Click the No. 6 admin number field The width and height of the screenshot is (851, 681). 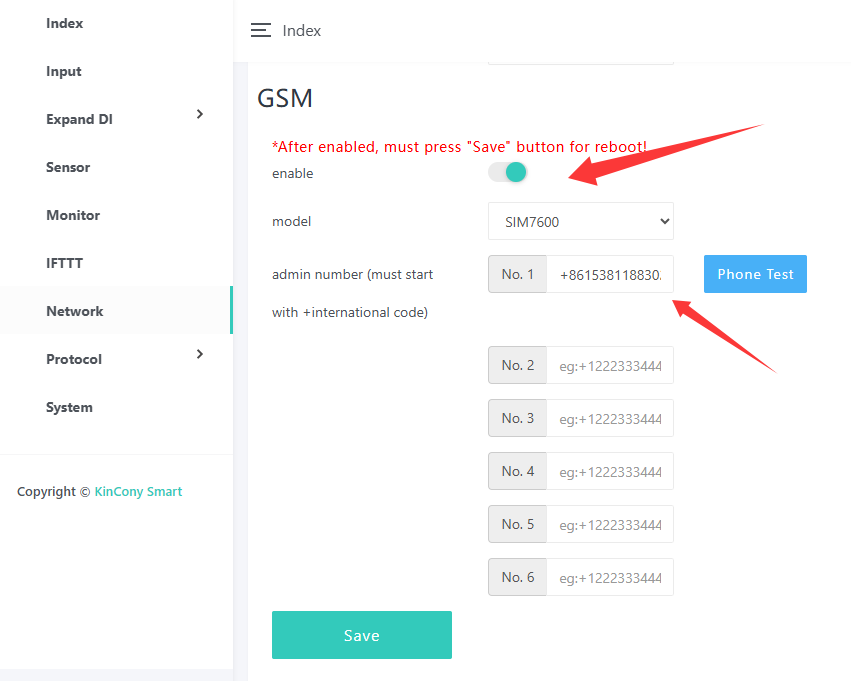610,578
